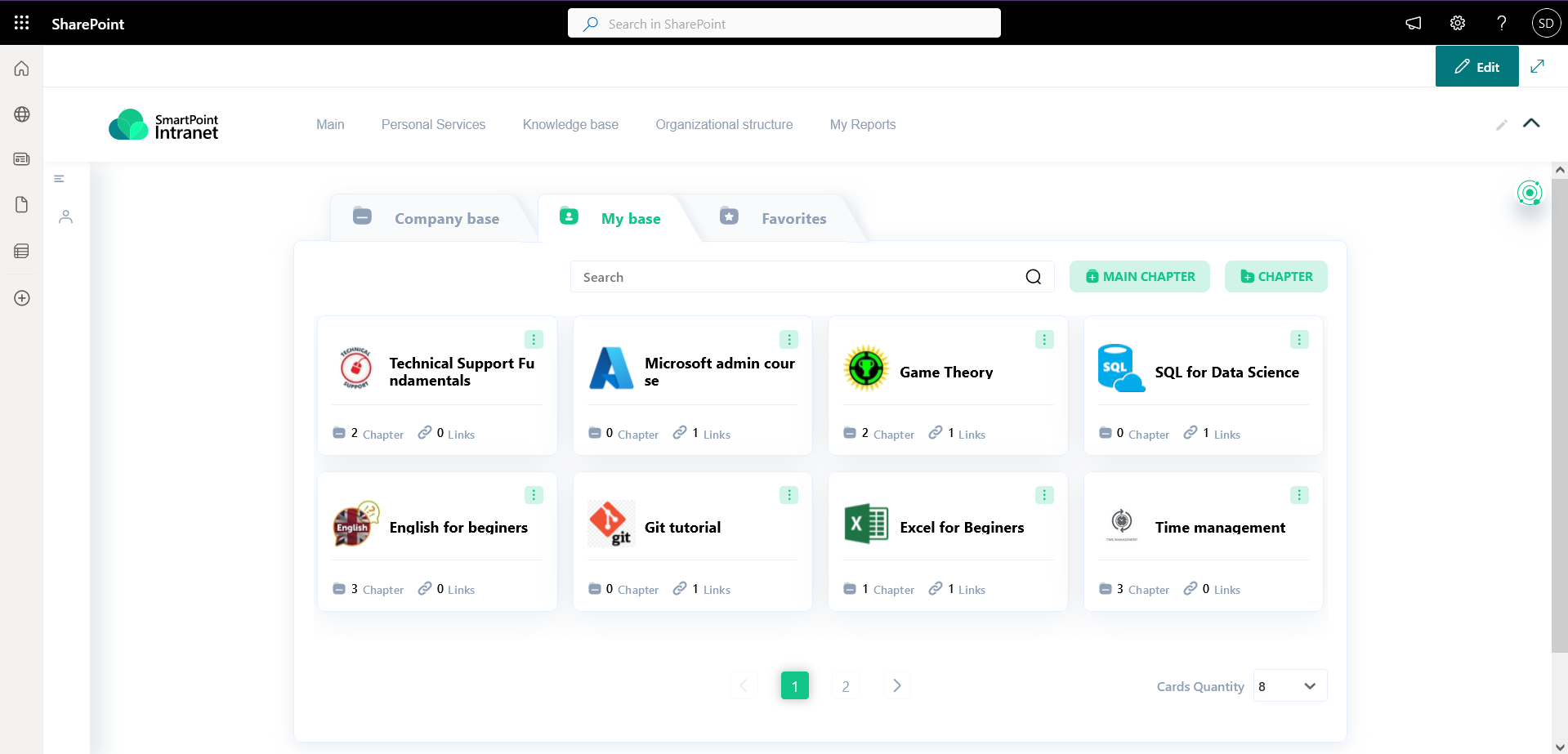
Task: Open the news icon in the left sidebar
Action: [x=20, y=158]
